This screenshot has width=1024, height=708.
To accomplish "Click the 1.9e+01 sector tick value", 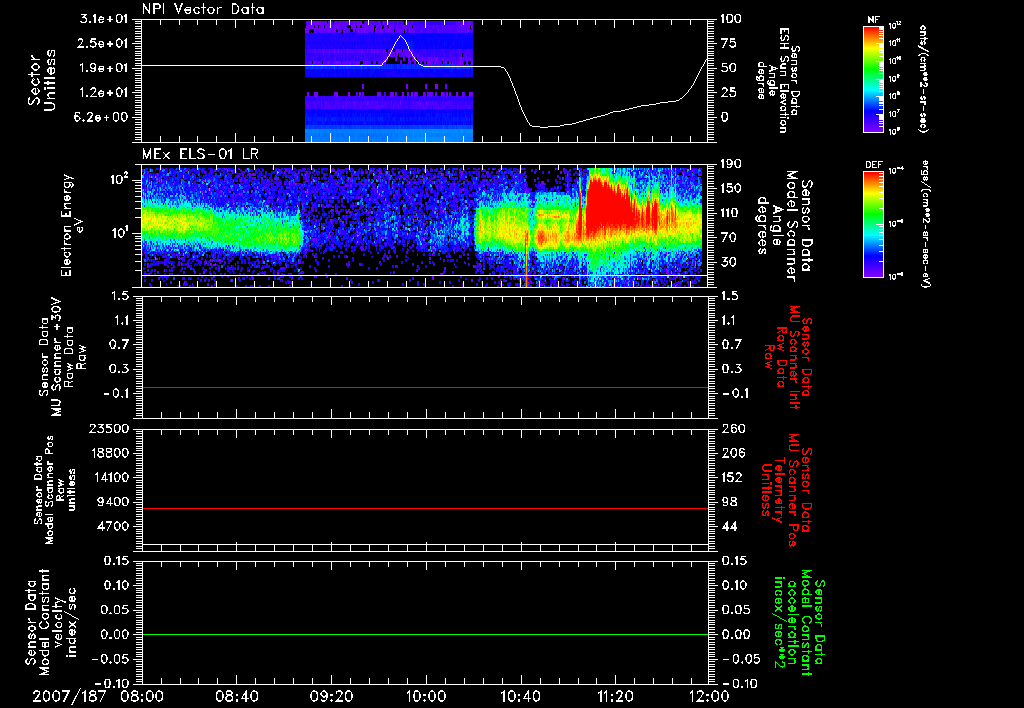I will click(104, 68).
